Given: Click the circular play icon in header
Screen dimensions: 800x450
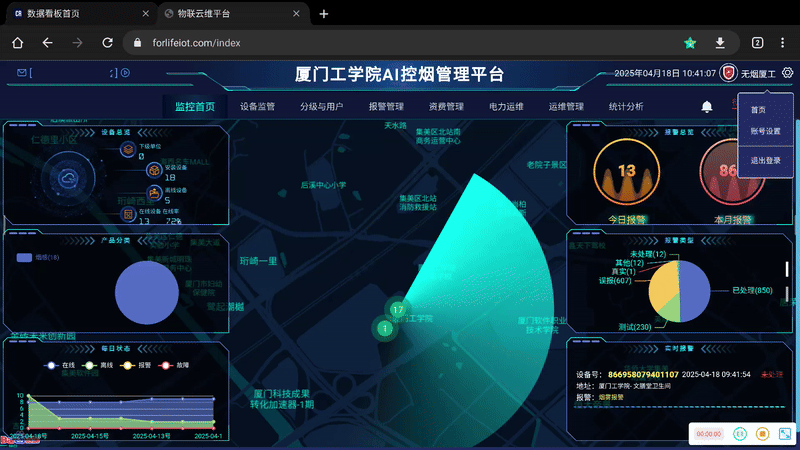Looking at the screenshot, I should click(125, 73).
